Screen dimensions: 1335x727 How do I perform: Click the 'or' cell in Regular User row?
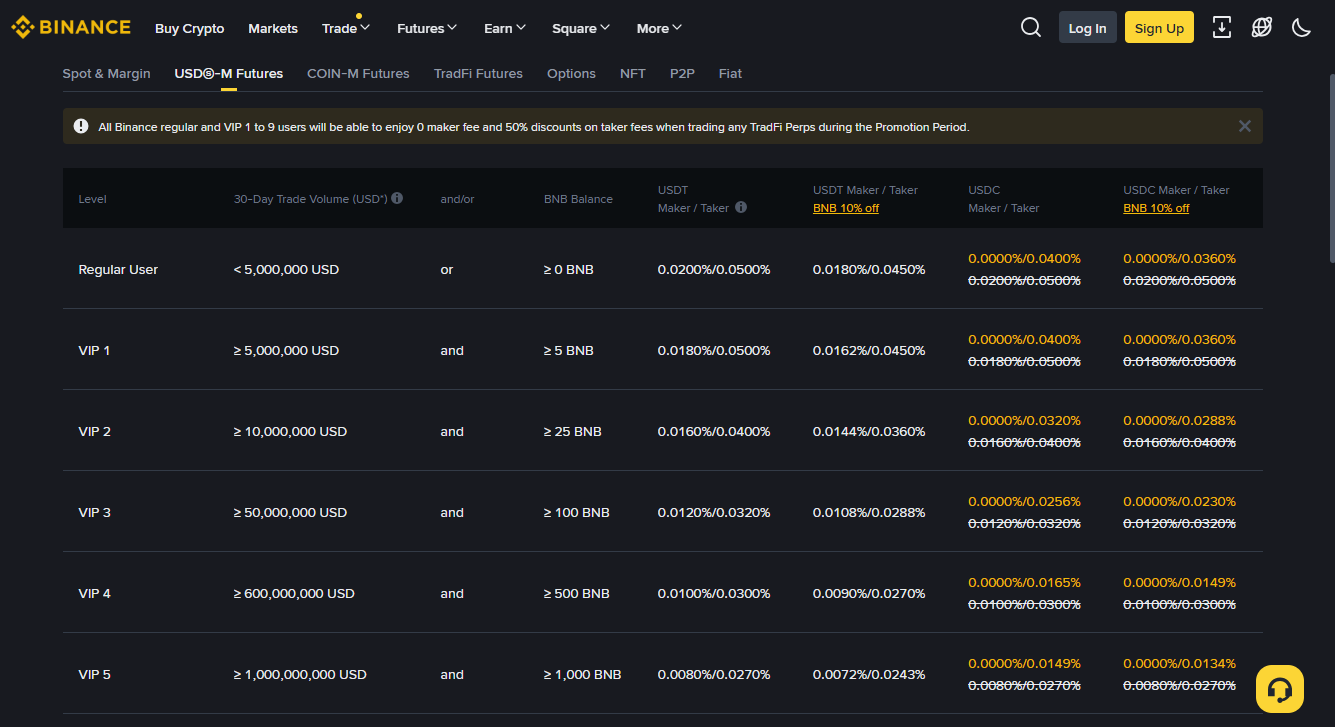(x=447, y=269)
